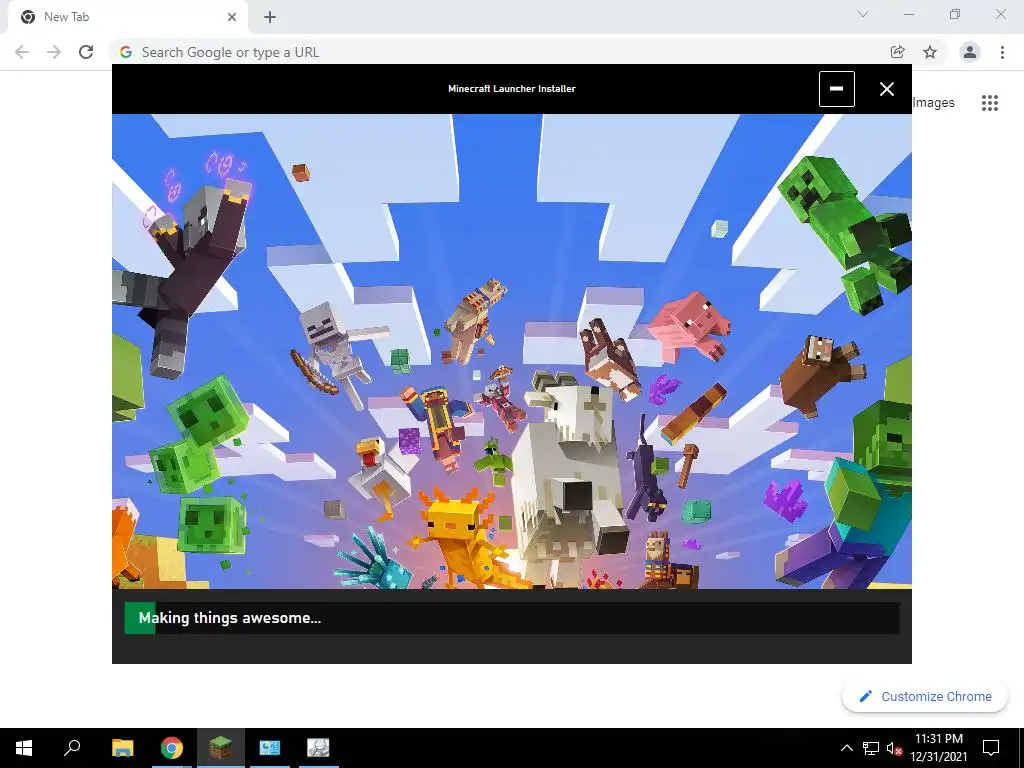1024x768 pixels.
Task: Reload the current page
Action: [x=86, y=52]
